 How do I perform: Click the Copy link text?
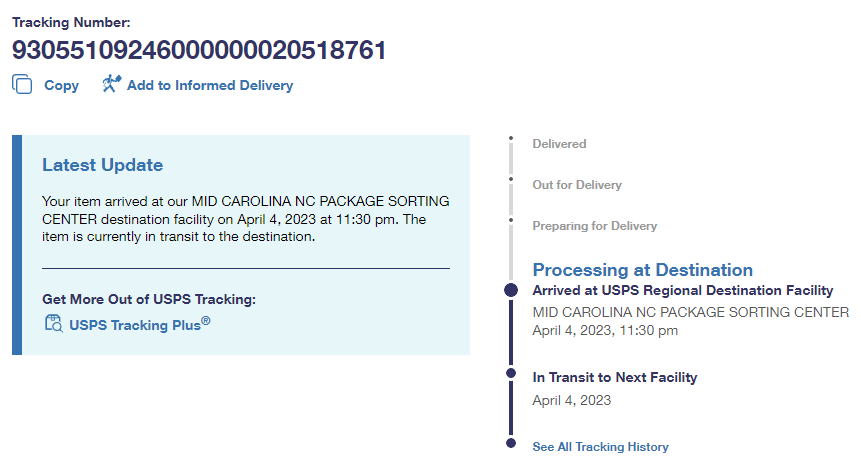(61, 86)
